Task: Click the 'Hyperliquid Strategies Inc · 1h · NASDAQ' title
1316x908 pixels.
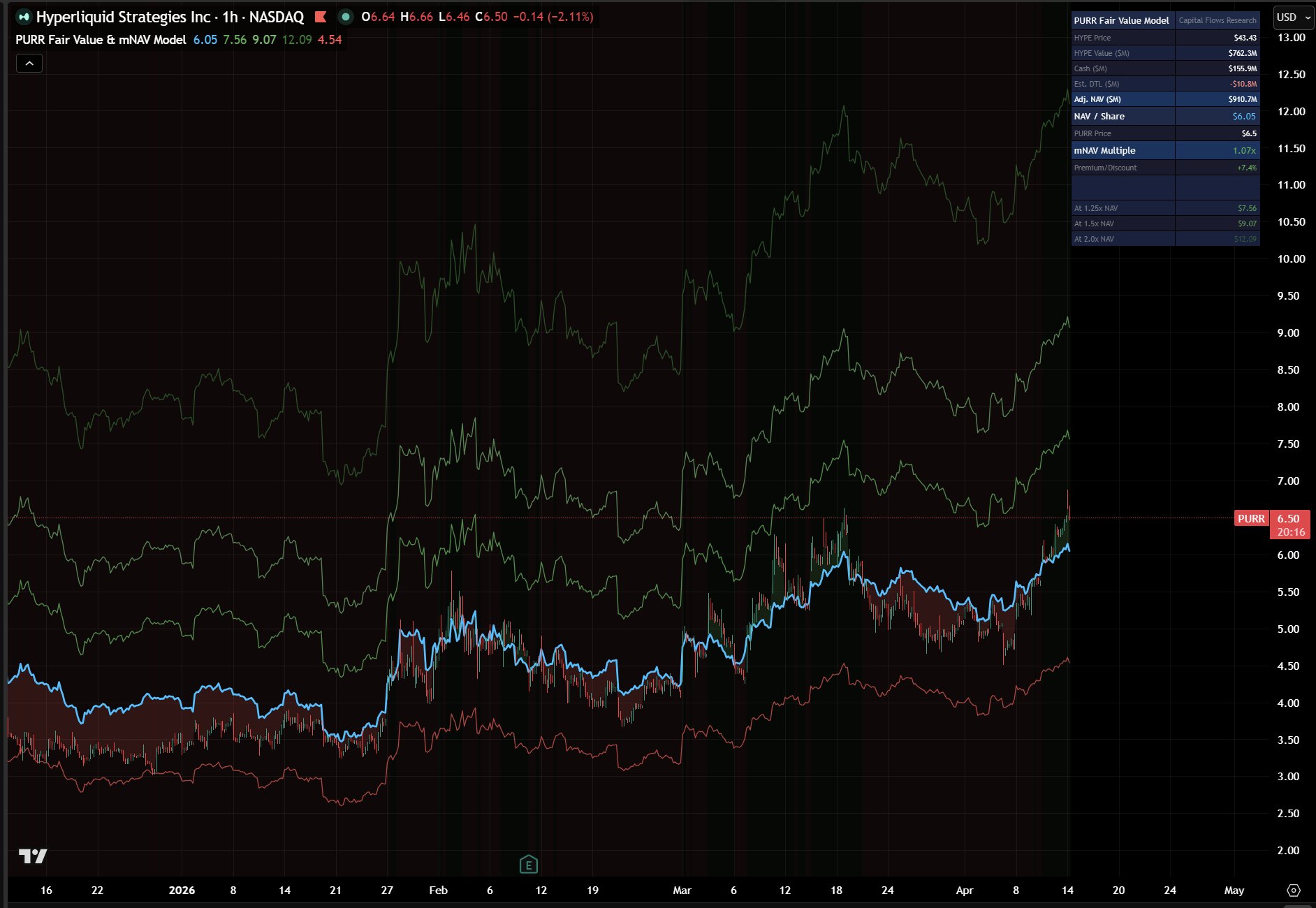Action: [x=170, y=17]
